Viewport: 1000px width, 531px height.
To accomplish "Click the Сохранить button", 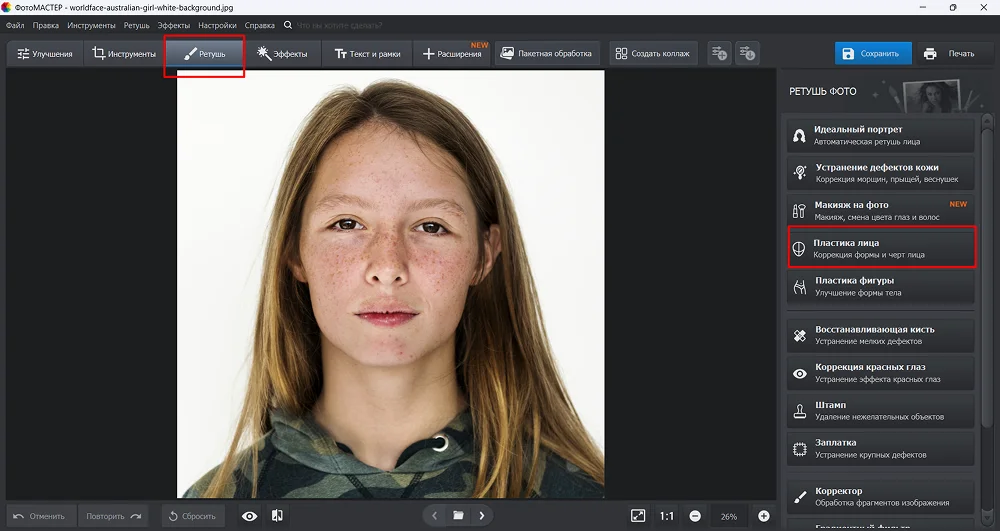I will coord(872,54).
